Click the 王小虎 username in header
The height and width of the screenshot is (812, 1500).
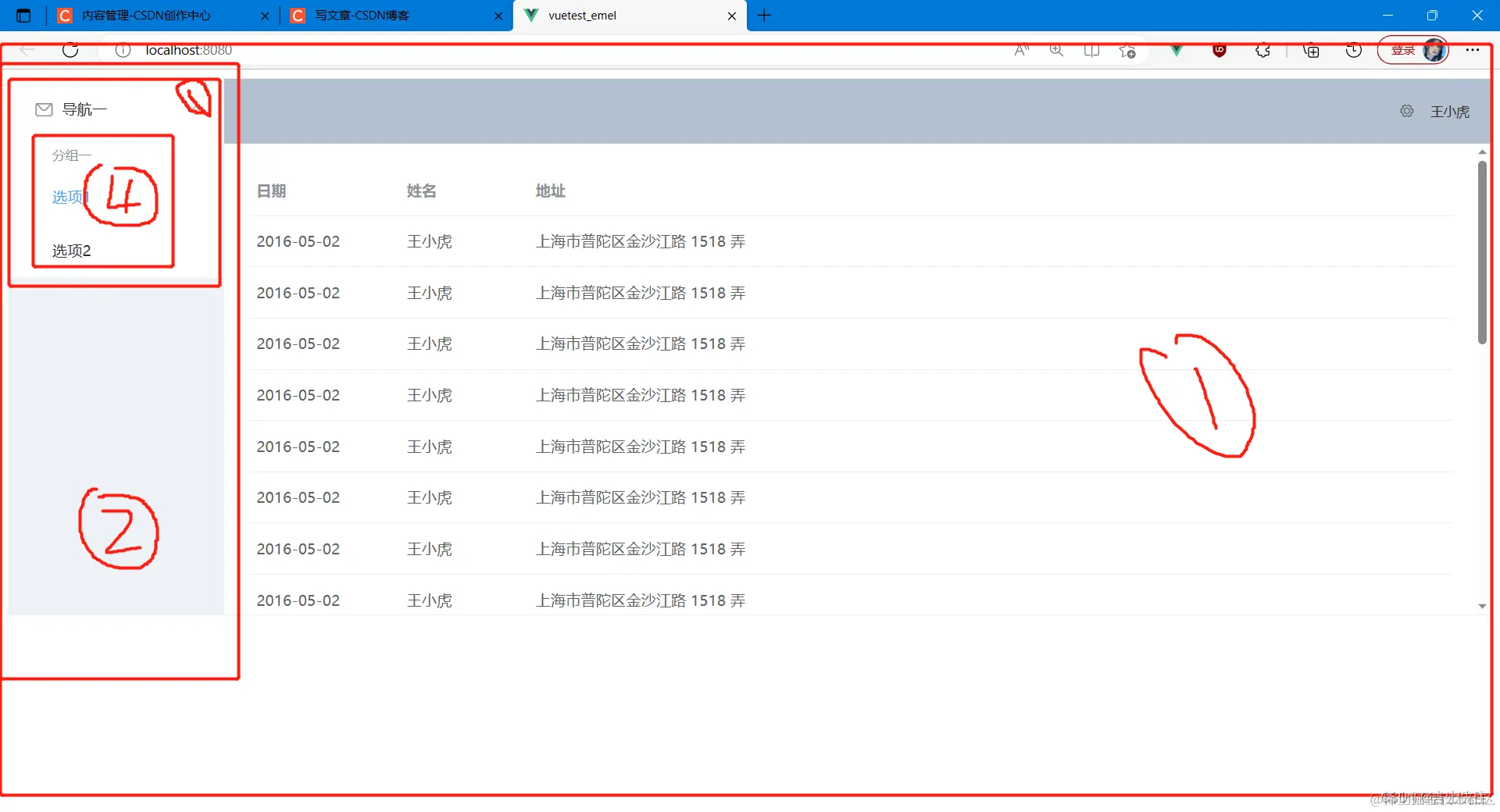pyautogui.click(x=1450, y=112)
